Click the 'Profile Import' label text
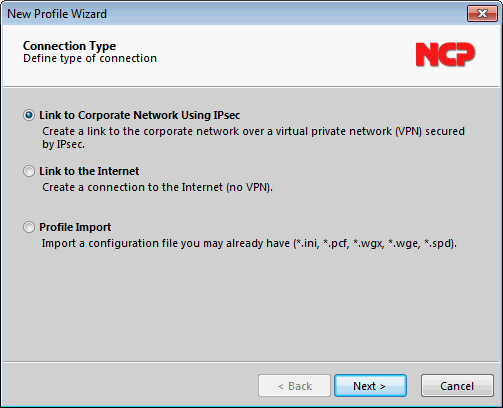Viewport: 503px width, 408px height. tap(75, 227)
